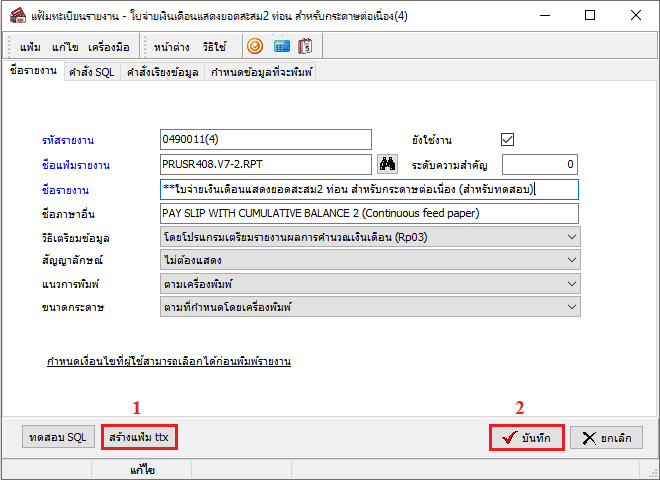Click the สร้างแฟ้ม ttx button

[x=140, y=438]
